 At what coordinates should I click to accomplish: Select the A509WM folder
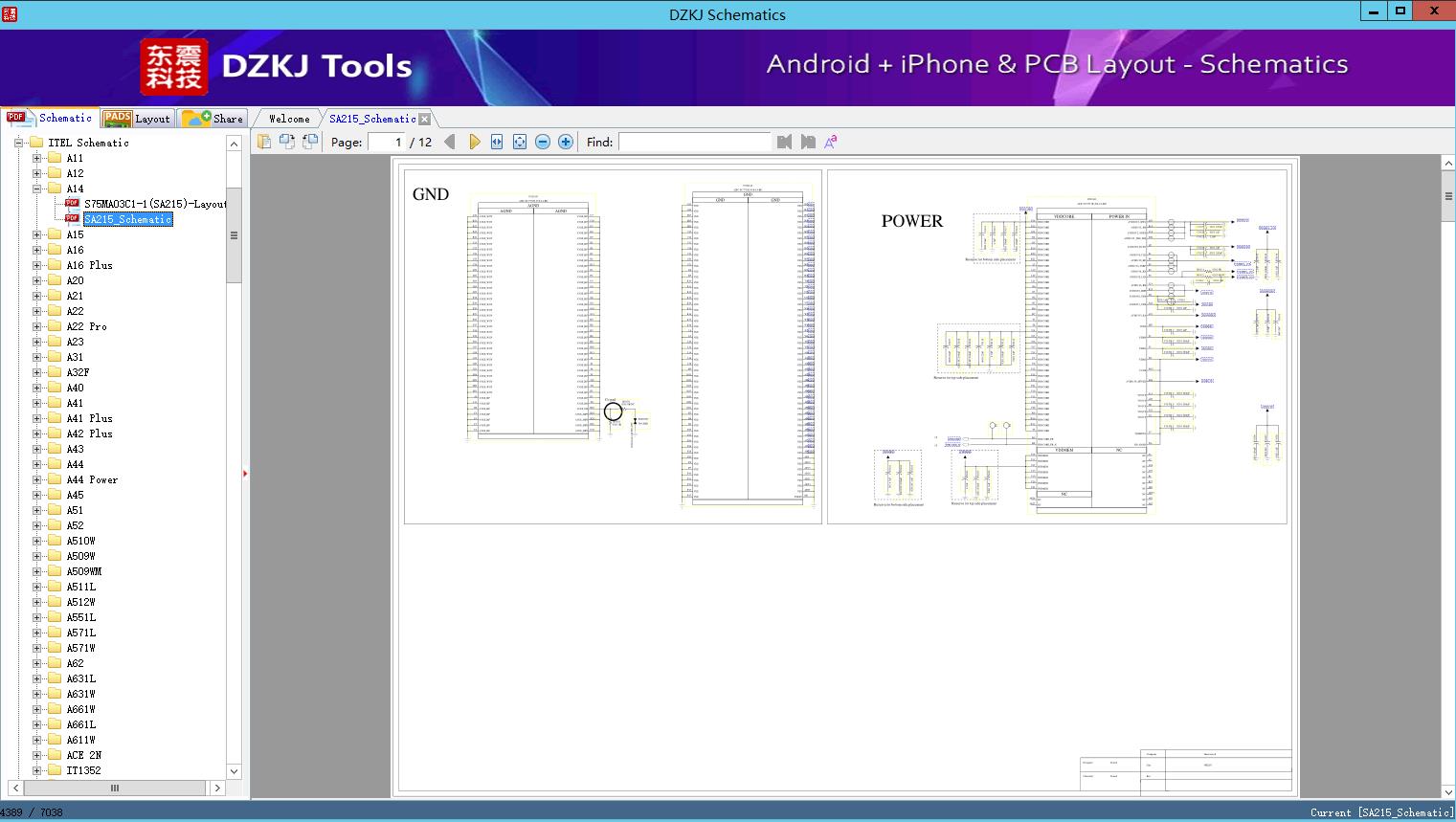tap(84, 571)
